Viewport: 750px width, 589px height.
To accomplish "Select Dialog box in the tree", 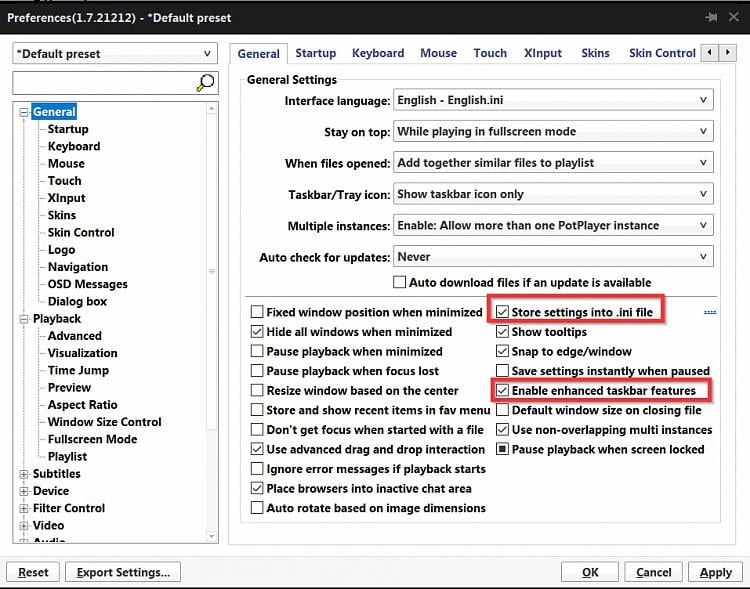I will coord(77,301).
